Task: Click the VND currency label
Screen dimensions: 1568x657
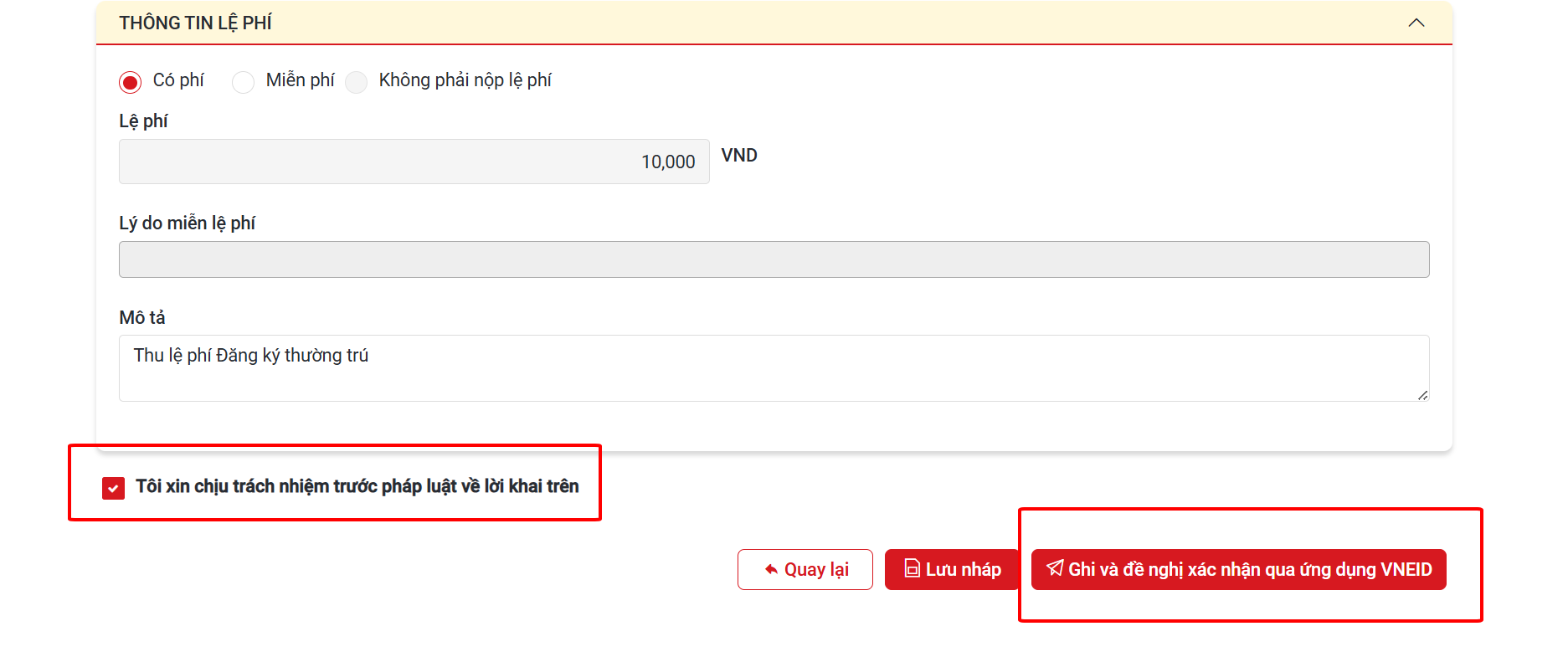Action: coord(738,156)
